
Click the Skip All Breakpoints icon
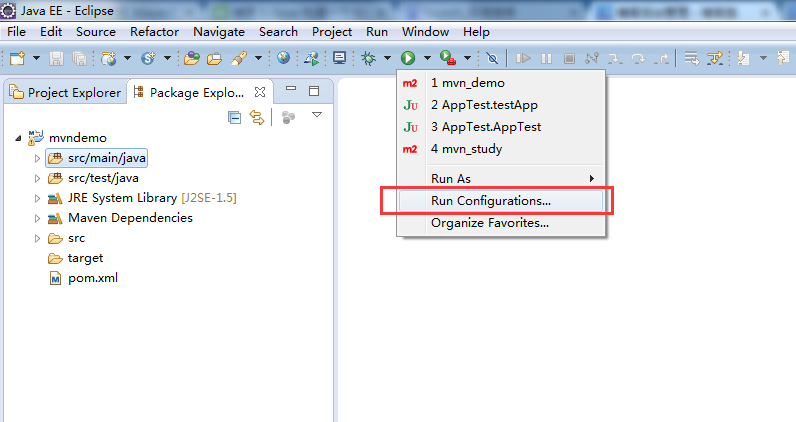(x=491, y=58)
